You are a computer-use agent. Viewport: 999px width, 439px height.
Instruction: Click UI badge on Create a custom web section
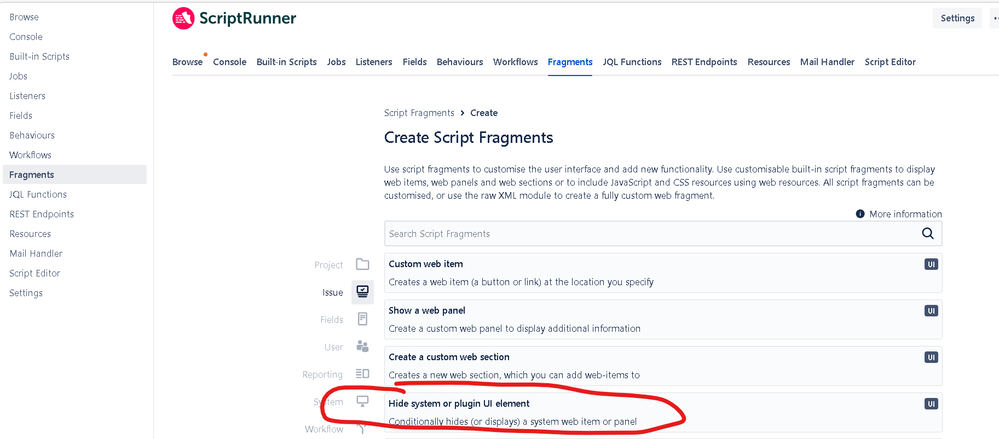pyautogui.click(x=931, y=357)
